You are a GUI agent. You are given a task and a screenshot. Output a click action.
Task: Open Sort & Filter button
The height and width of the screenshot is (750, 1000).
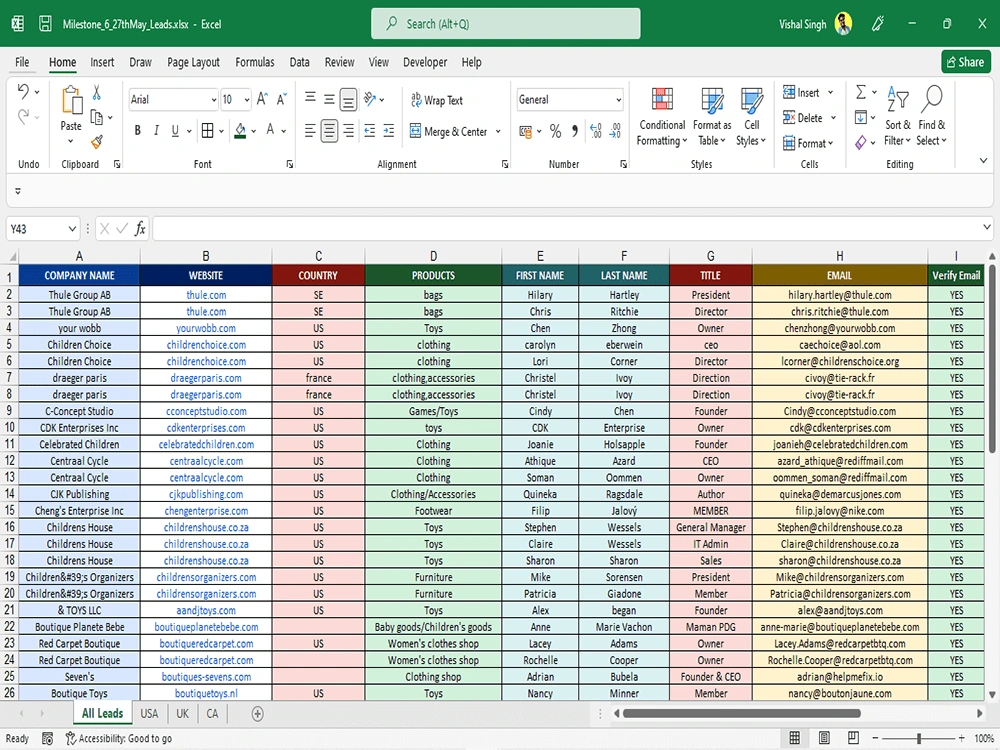[897, 116]
